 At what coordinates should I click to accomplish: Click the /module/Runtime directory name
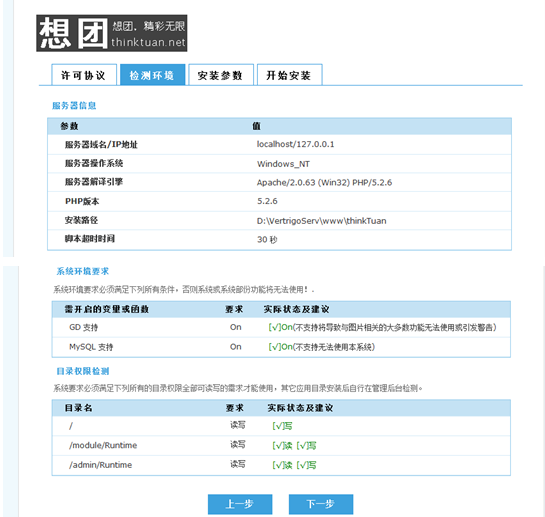(103, 445)
